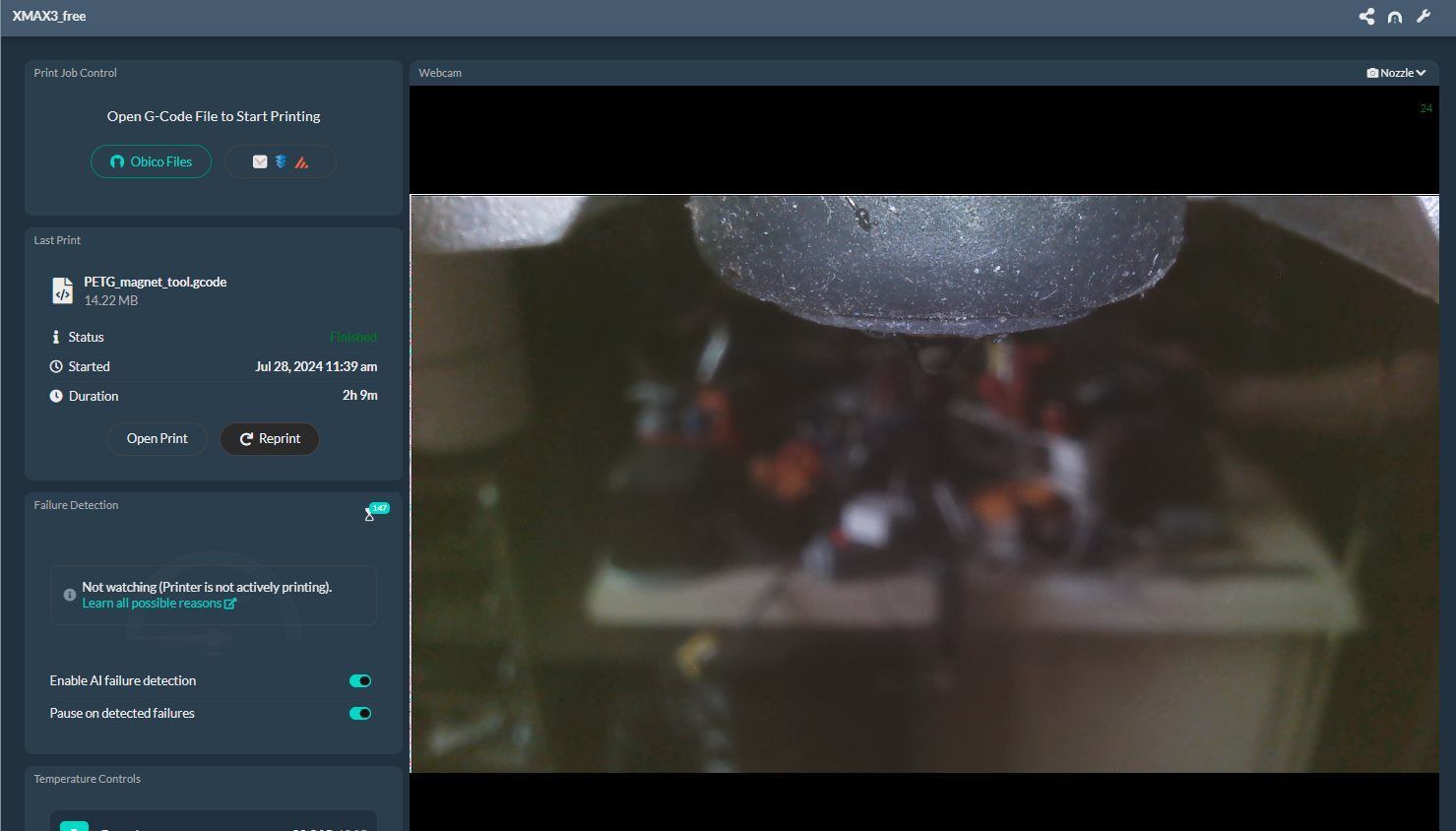The width and height of the screenshot is (1456, 831).
Task: Open the Obico tunnel icon in the header
Action: (1395, 17)
